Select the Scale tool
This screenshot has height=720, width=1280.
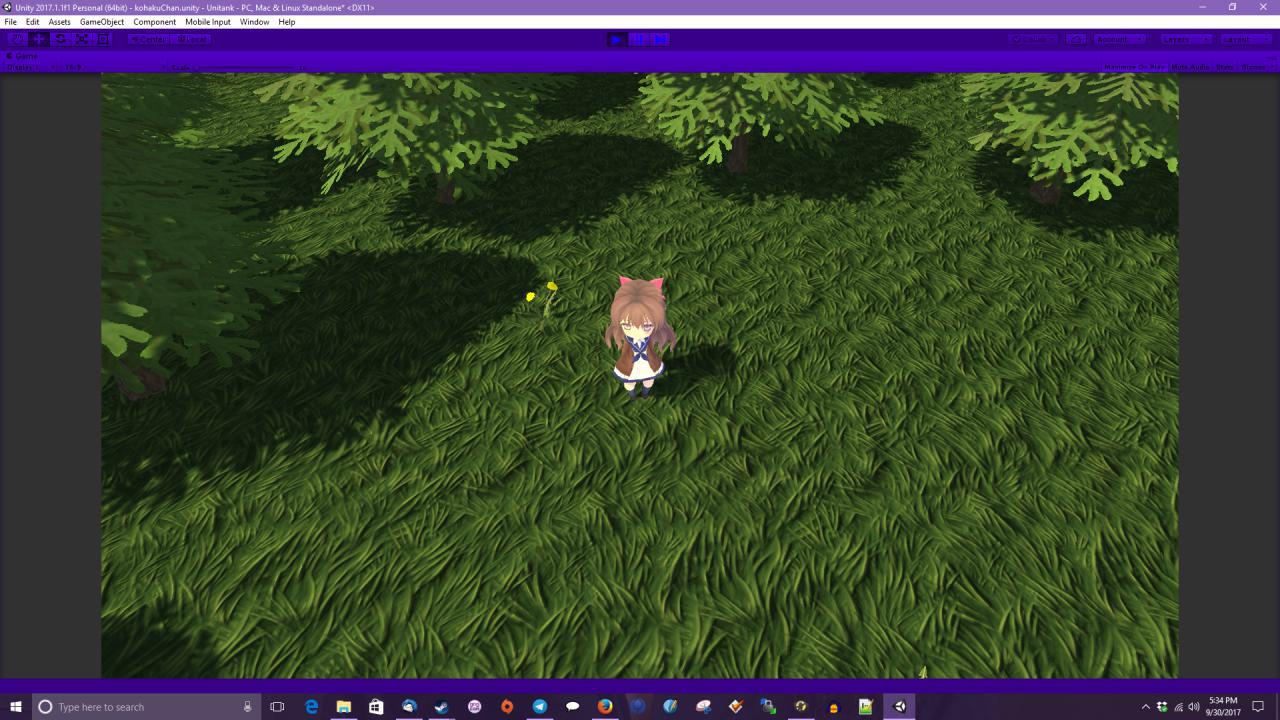(82, 39)
